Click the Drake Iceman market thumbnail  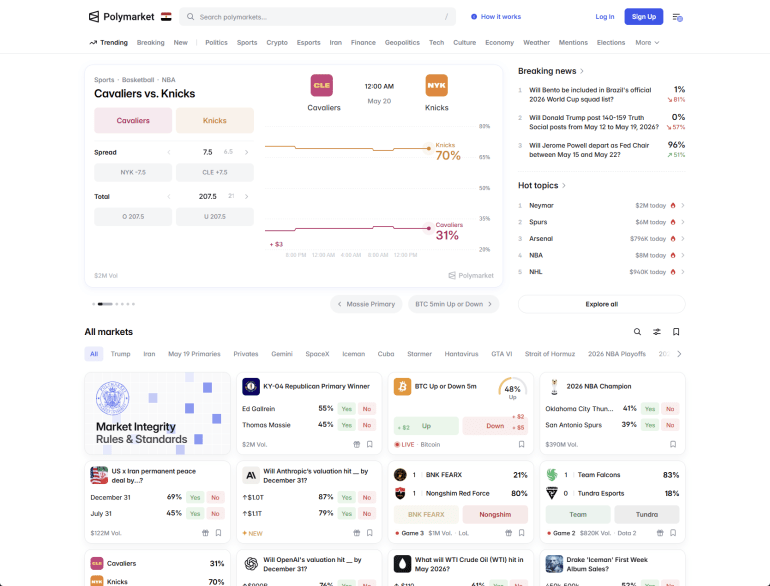tap(554, 564)
